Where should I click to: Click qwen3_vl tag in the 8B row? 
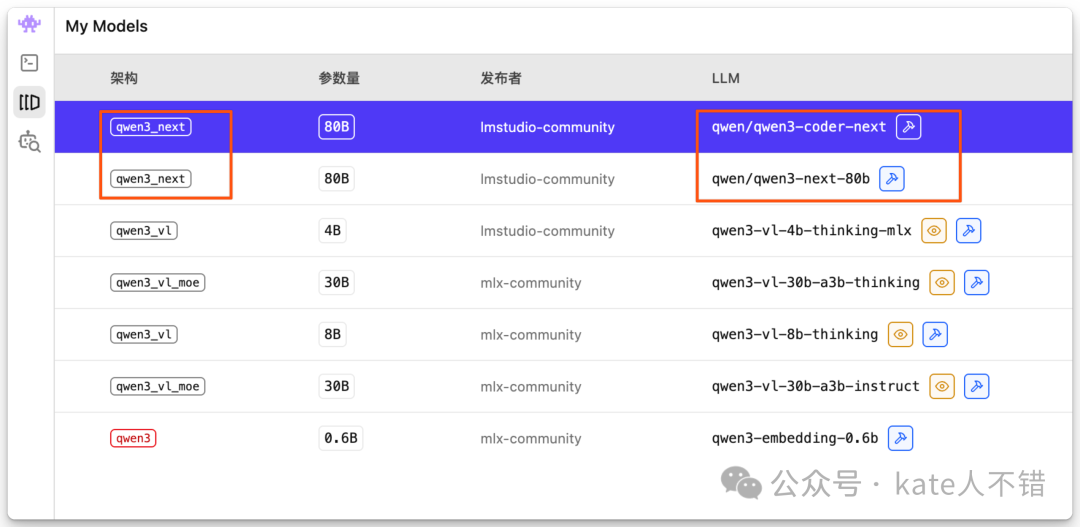point(144,335)
